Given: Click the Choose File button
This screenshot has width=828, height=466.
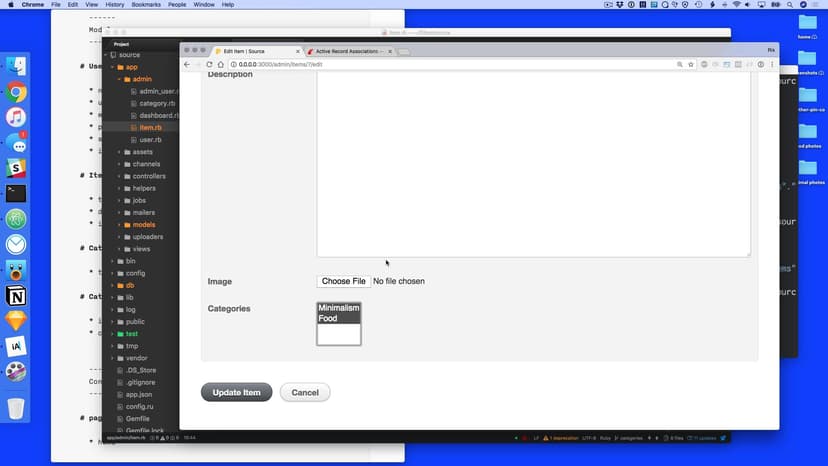Looking at the screenshot, I should point(343,282).
